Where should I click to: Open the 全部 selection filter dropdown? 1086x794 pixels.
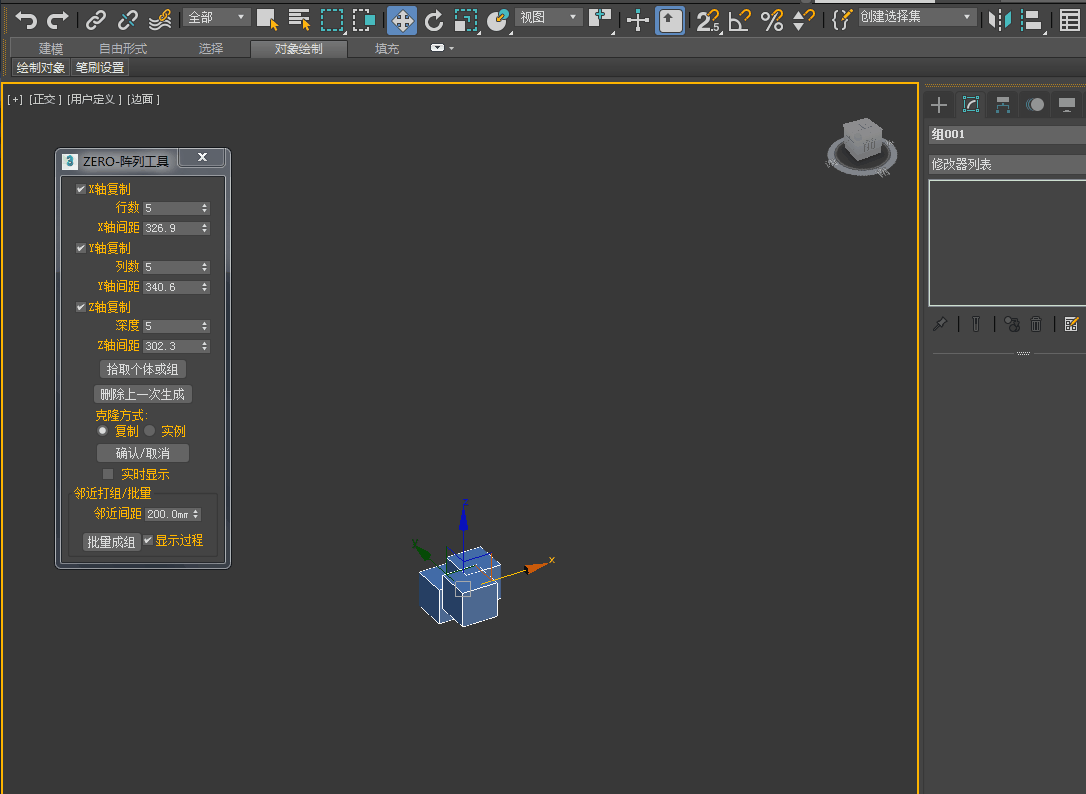coord(217,18)
